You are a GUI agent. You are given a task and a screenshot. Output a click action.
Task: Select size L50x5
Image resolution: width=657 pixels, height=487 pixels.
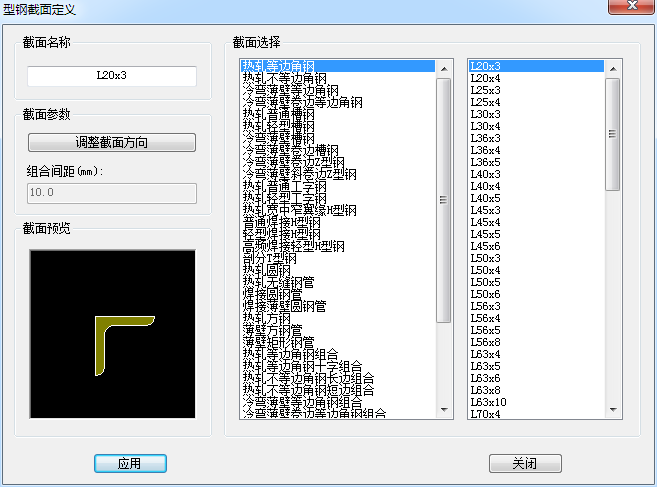coord(536,282)
